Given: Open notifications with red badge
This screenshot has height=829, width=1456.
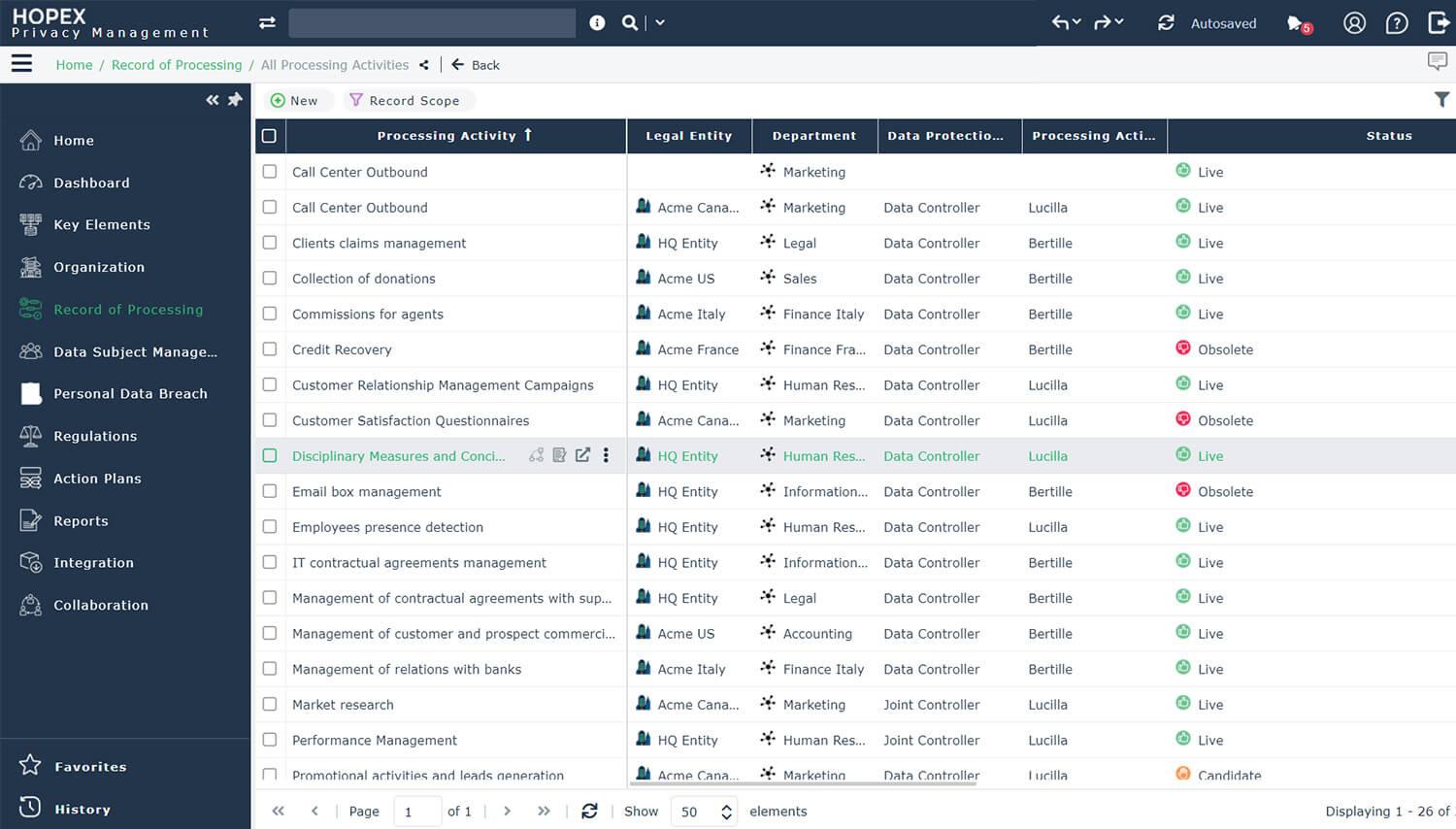Looking at the screenshot, I should pyautogui.click(x=1299, y=23).
